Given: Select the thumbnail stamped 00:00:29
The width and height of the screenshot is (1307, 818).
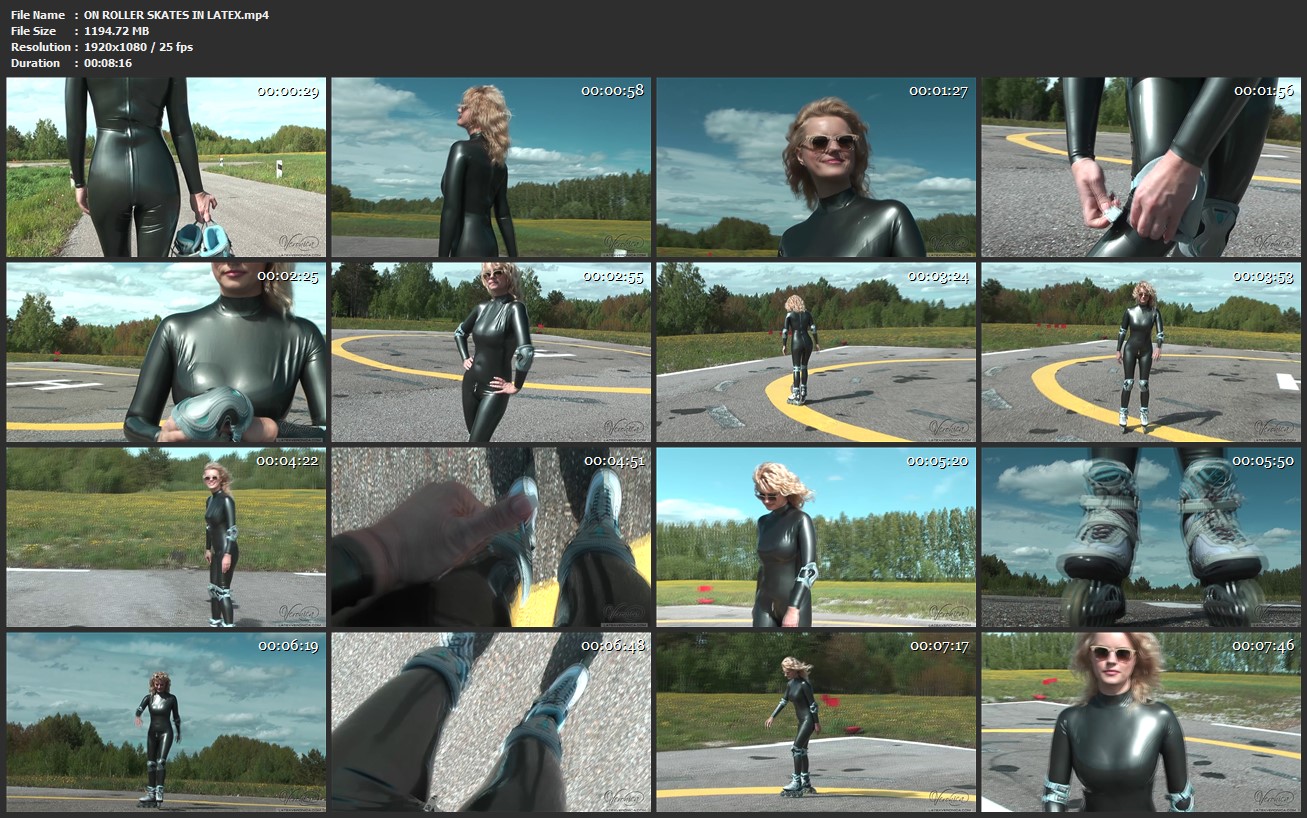Looking at the screenshot, I should [166, 167].
